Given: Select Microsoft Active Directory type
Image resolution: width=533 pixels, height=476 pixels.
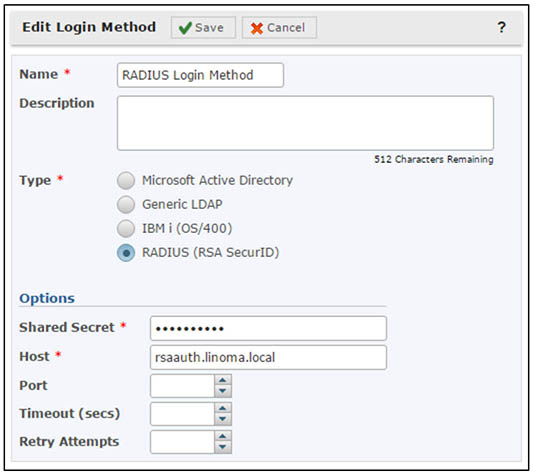Looking at the screenshot, I should pyautogui.click(x=126, y=181).
